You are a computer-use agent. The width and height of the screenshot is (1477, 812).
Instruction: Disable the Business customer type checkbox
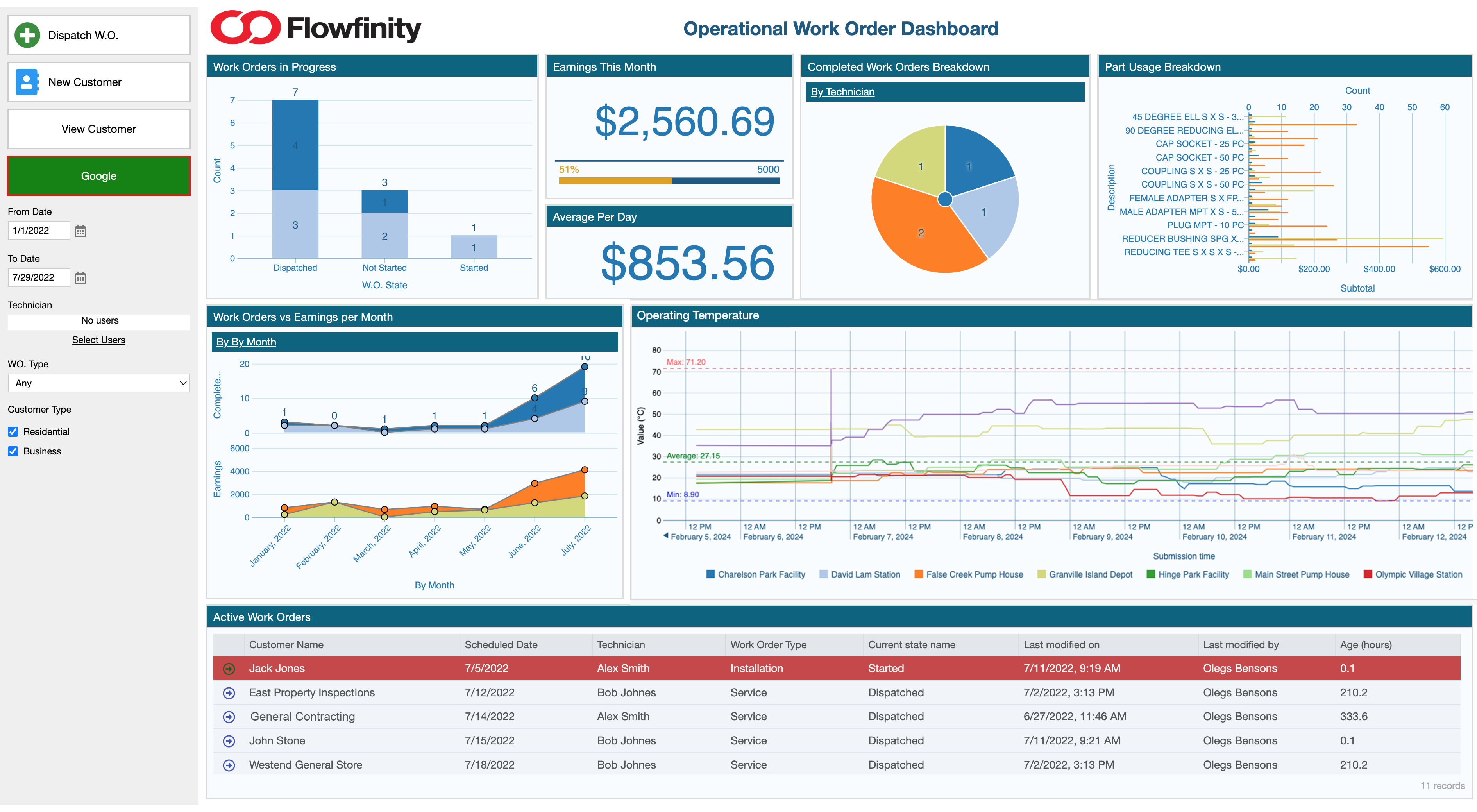(x=13, y=451)
